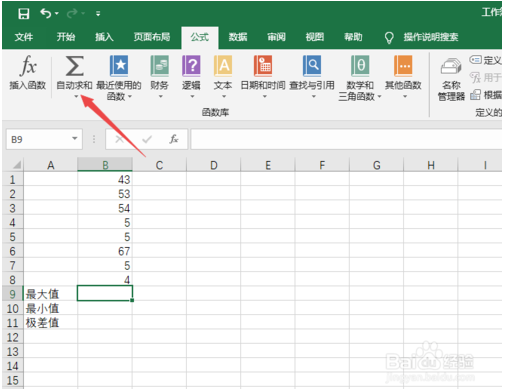Screen dimensions: 506x389
Task: Click into the formula bar input
Action: tap(346, 139)
